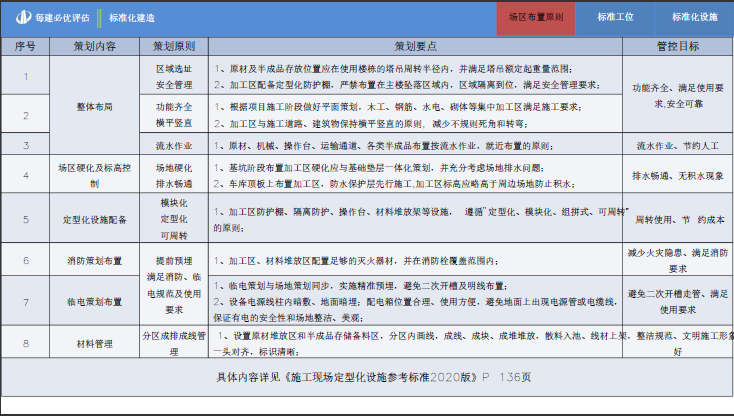Click the 减少火灾隐患 target cell
734x416 pixels.
pyautogui.click(x=678, y=260)
